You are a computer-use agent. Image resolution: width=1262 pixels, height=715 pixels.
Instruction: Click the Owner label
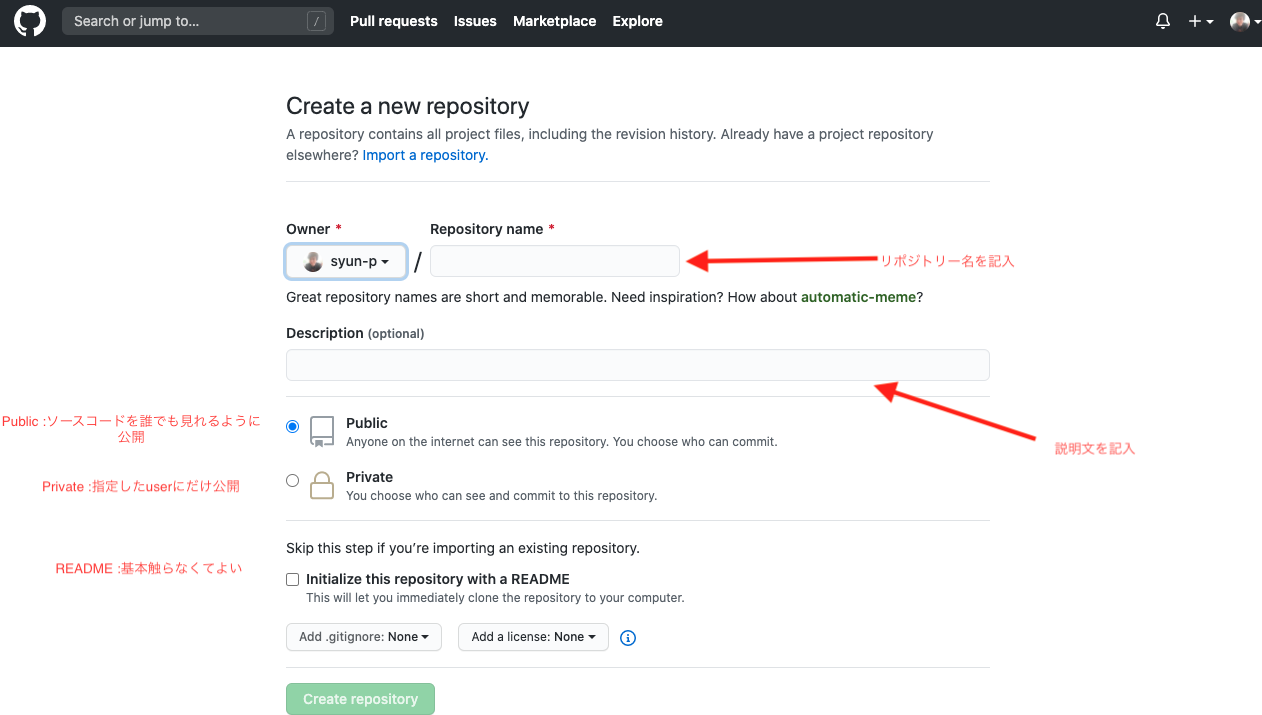314,229
